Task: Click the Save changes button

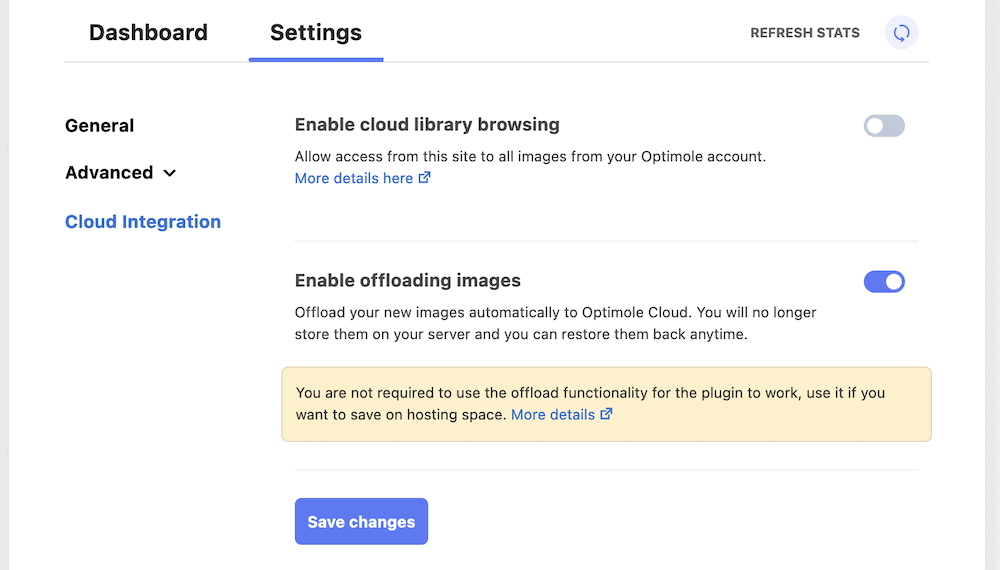Action: coord(361,522)
